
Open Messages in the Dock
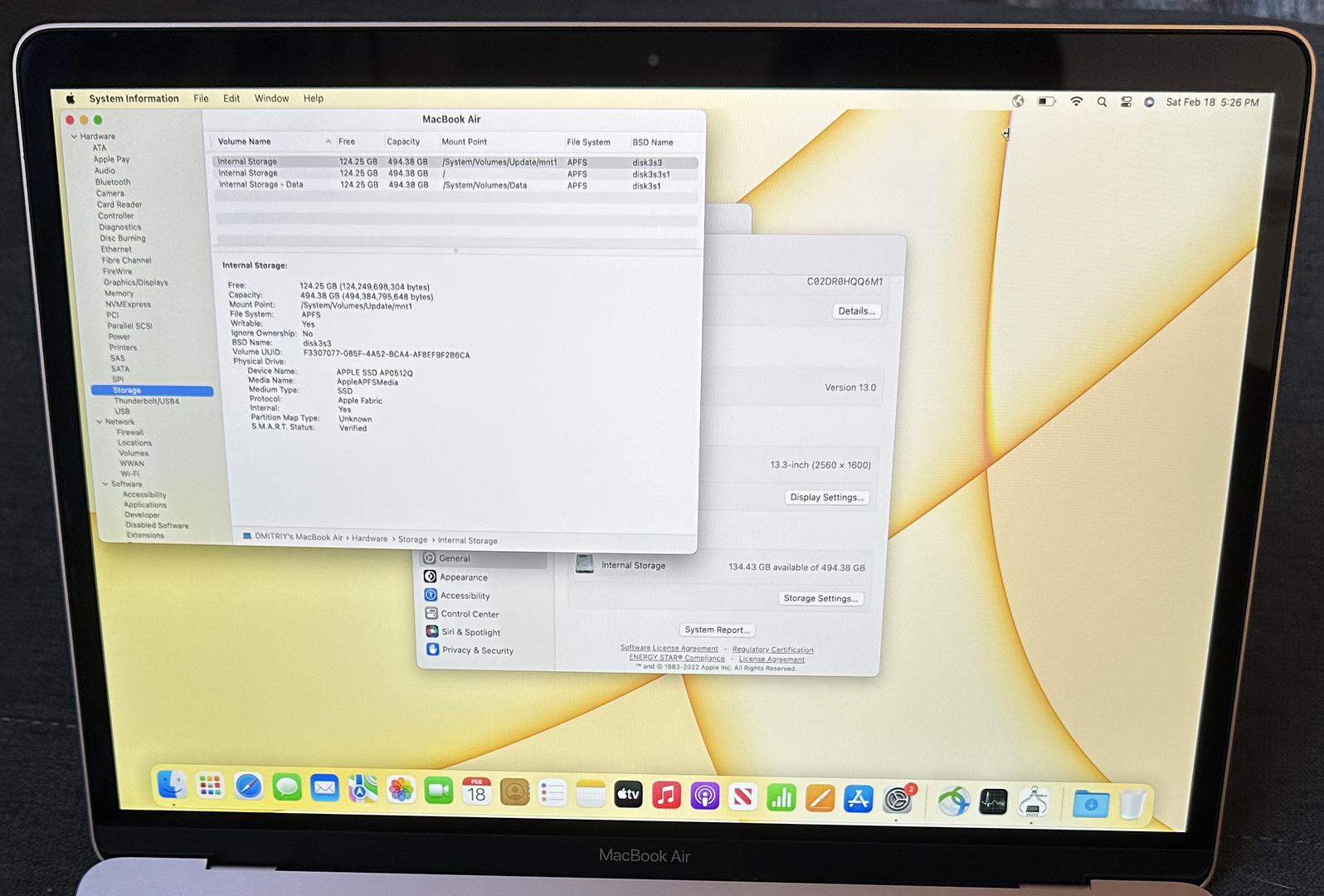(286, 787)
